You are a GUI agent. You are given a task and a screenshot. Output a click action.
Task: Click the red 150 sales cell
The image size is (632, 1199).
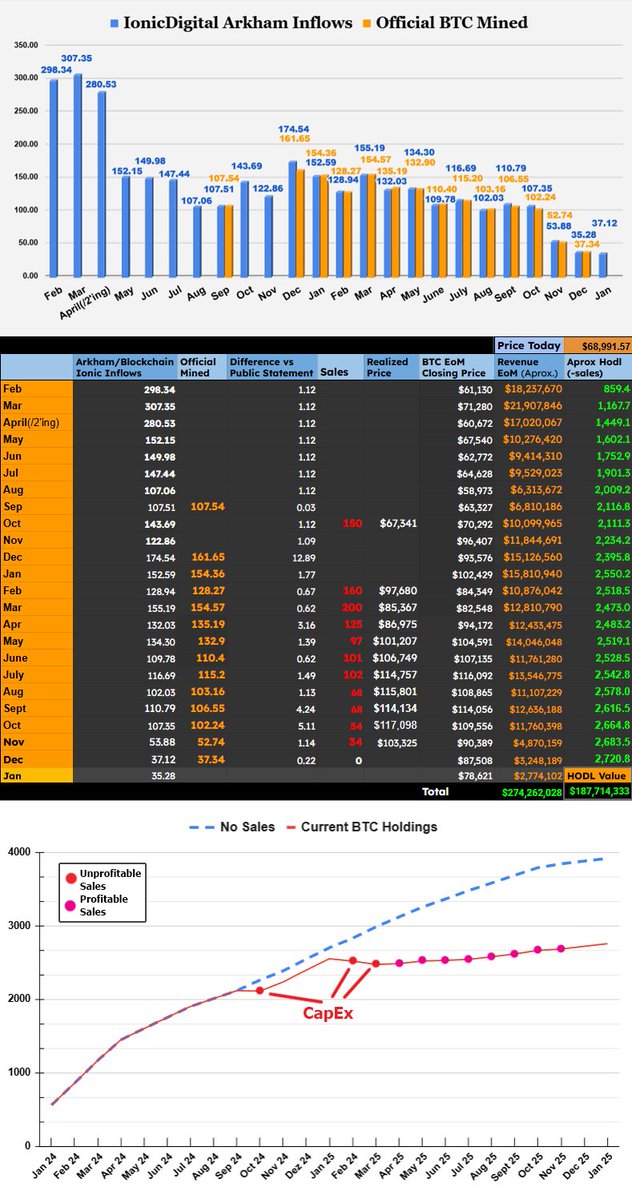pyautogui.click(x=350, y=523)
